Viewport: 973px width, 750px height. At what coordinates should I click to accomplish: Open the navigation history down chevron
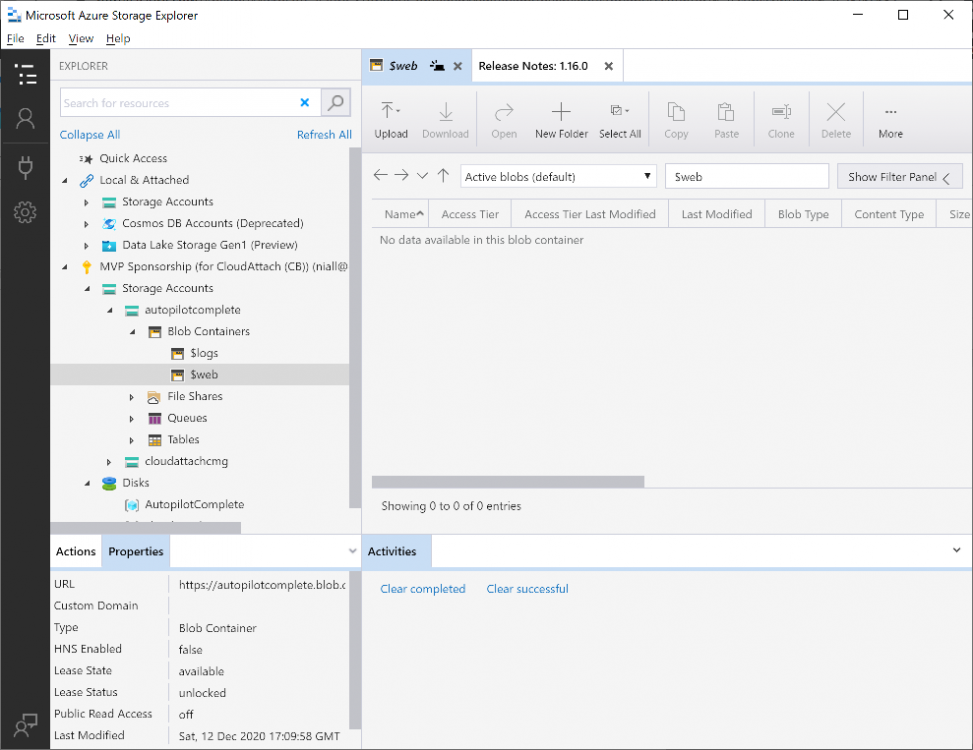point(423,176)
